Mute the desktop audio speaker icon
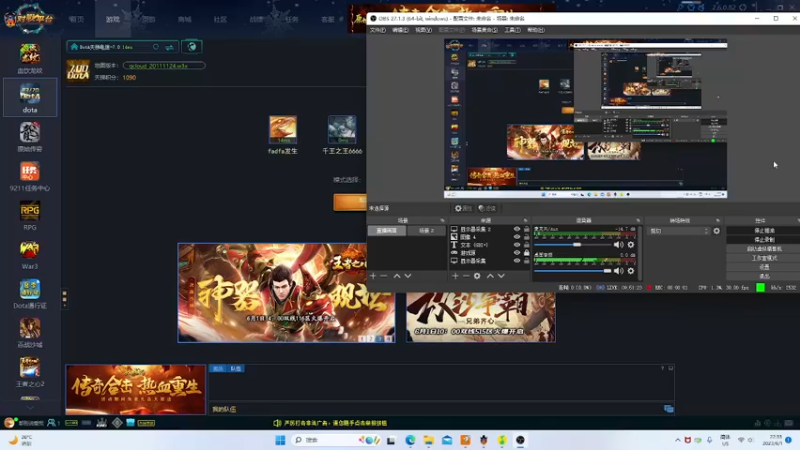The width and height of the screenshot is (800, 450). coord(618,271)
